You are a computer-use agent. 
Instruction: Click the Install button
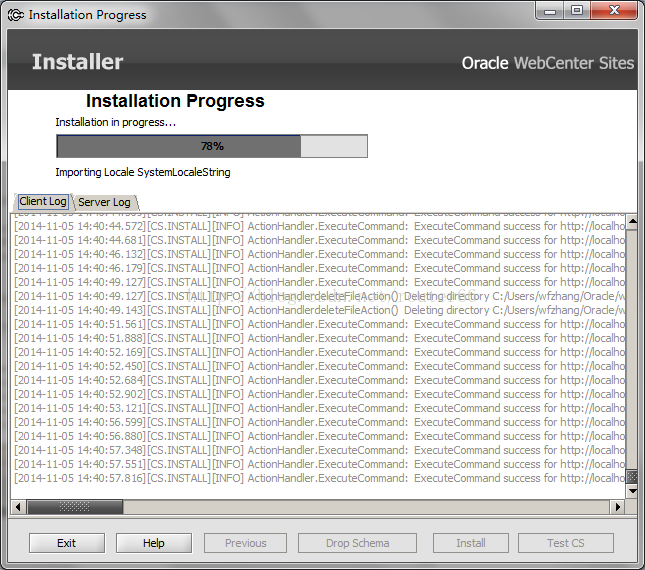tap(471, 543)
